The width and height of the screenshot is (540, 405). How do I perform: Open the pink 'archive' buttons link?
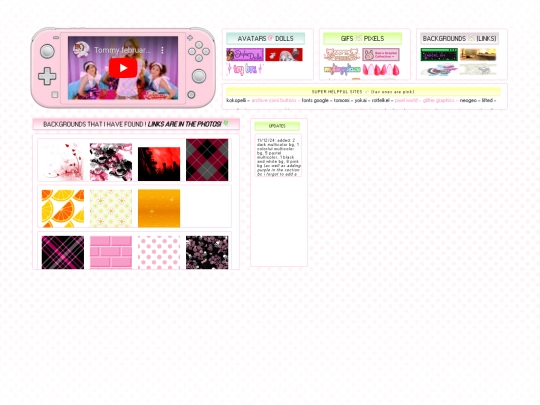click(274, 100)
